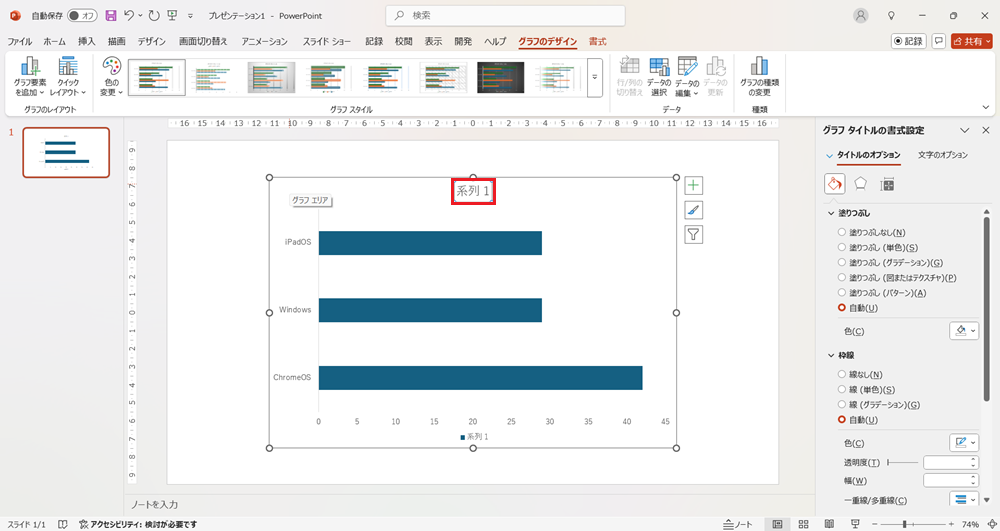Open the Change Colors palette menu
1000x531 pixels.
pyautogui.click(x=112, y=76)
